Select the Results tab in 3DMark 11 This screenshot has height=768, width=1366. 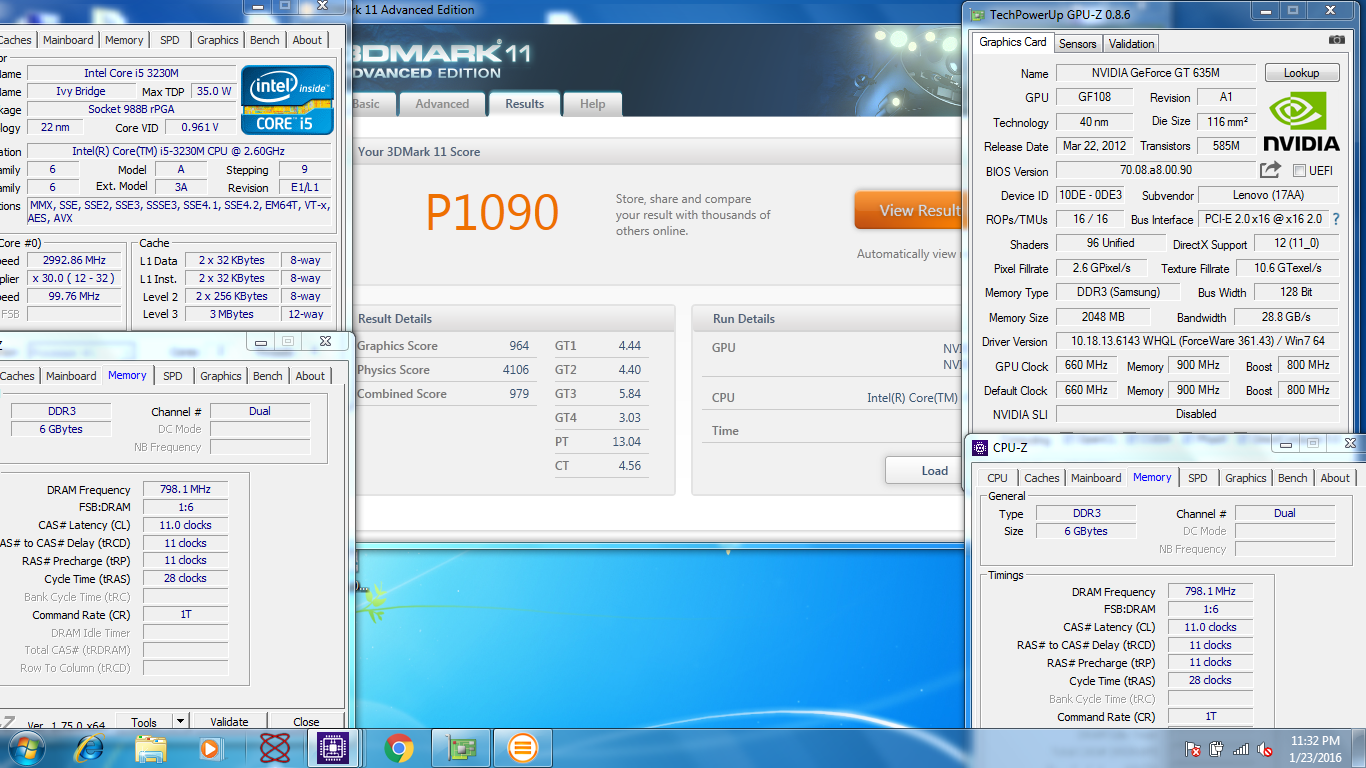(x=524, y=103)
